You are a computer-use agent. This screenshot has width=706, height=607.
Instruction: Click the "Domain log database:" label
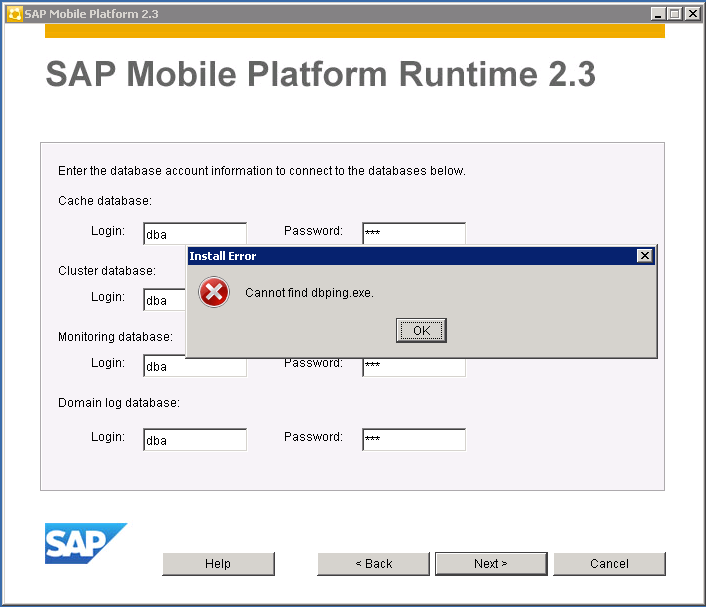[119, 403]
